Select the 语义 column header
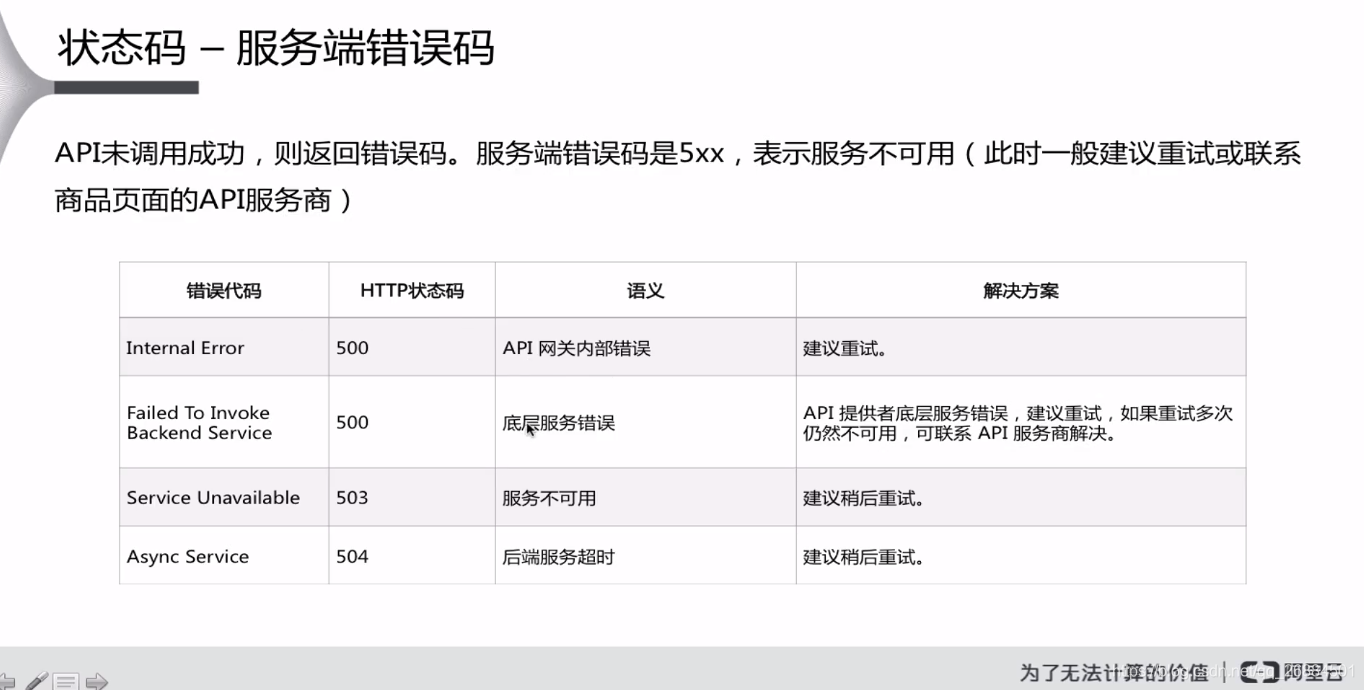Viewport: 1364px width, 690px height. tap(646, 291)
